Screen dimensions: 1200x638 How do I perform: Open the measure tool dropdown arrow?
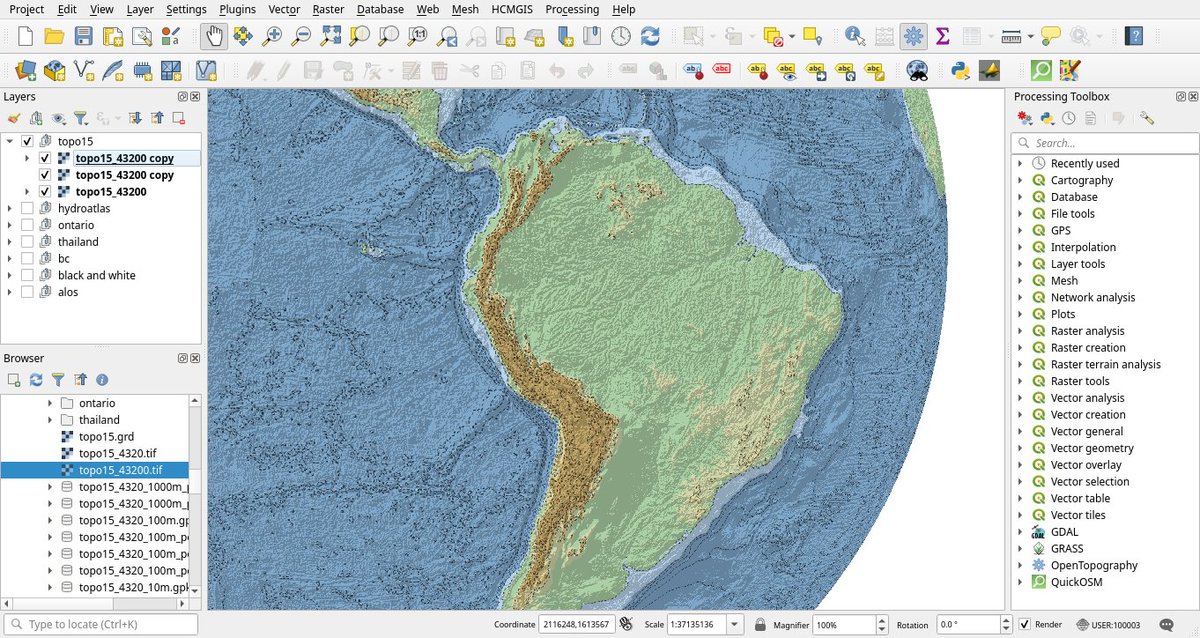click(1030, 36)
